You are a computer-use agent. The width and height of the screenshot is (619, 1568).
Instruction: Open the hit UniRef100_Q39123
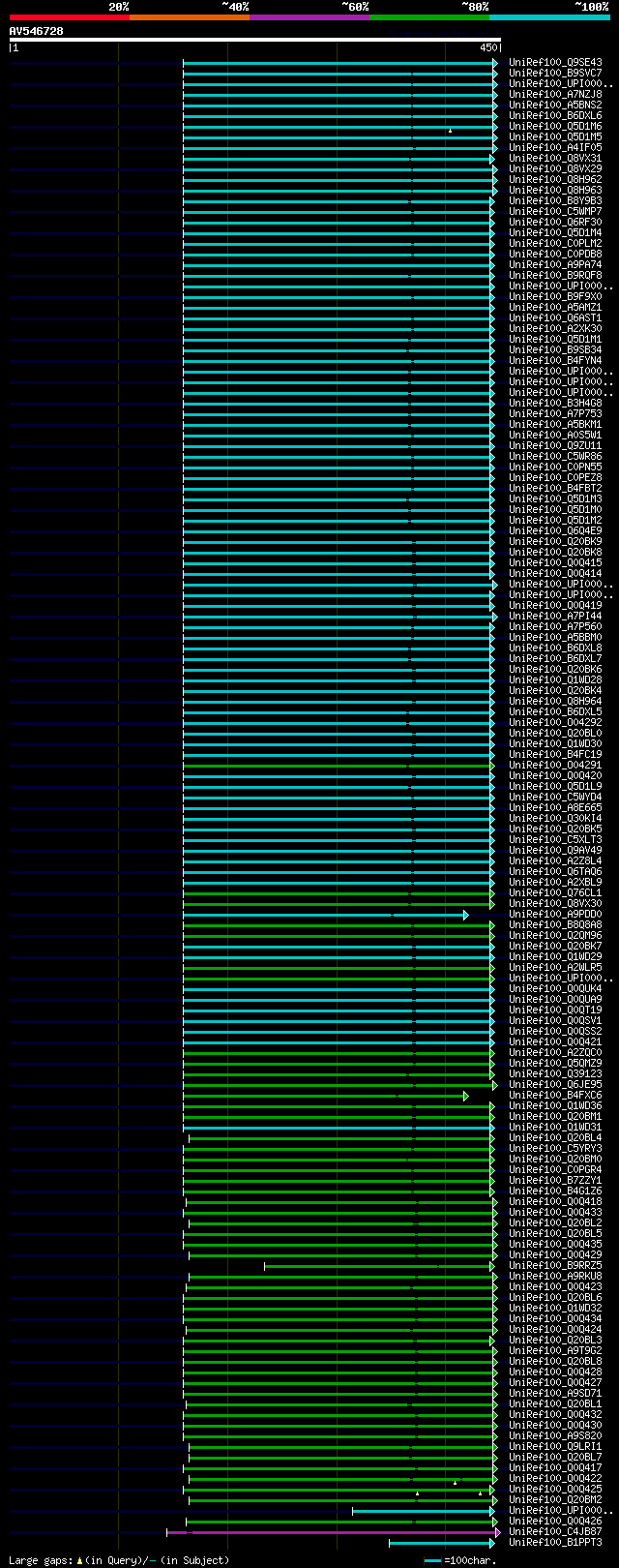pyautogui.click(x=555, y=1073)
